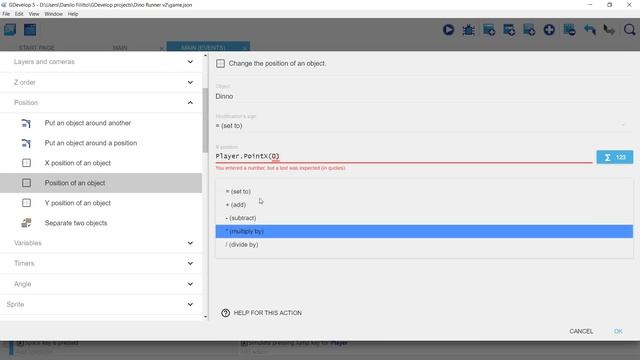Open the File menu
The width and height of the screenshot is (640, 360).
6,14
